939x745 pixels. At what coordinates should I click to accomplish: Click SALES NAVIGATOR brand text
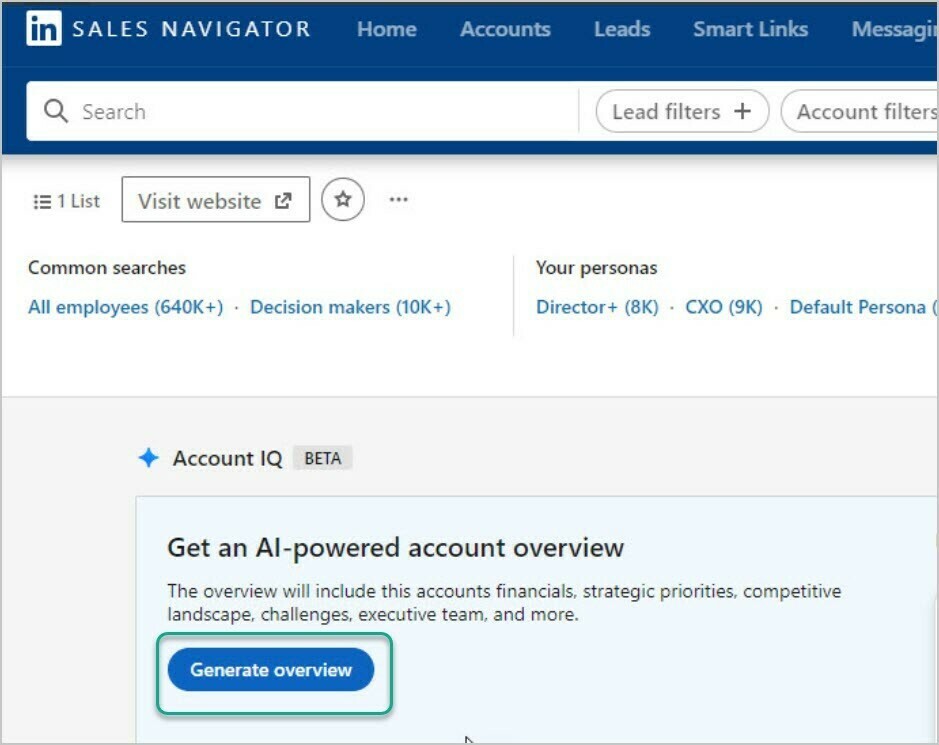point(191,29)
